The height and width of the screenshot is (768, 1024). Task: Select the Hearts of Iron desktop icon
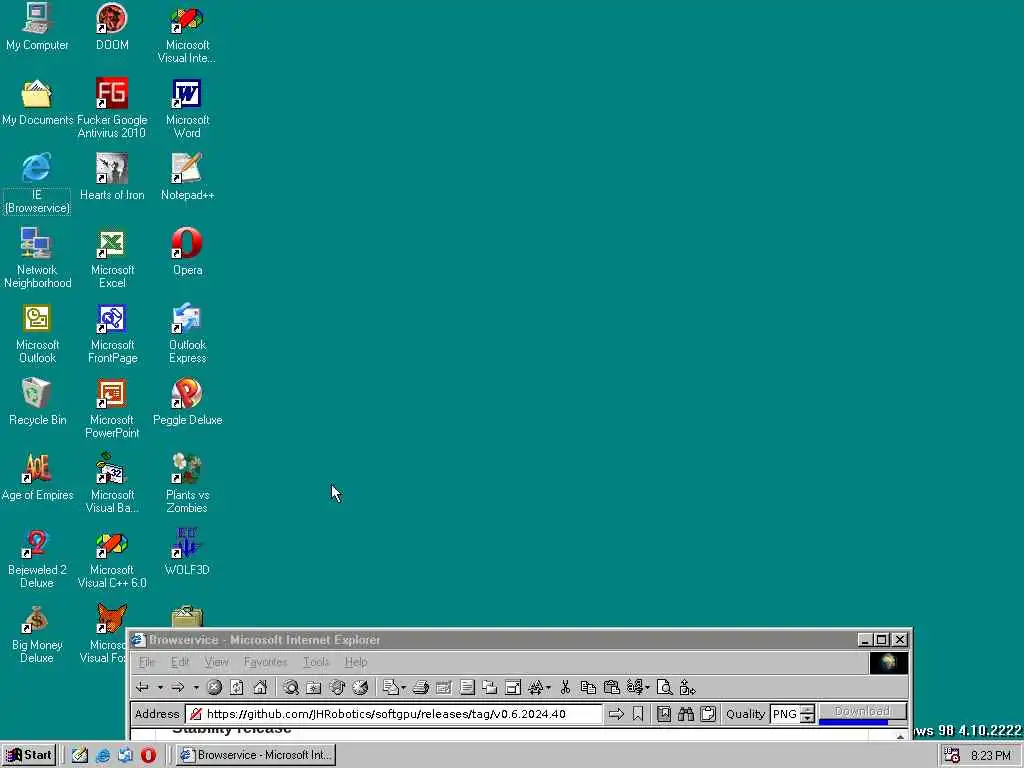(x=112, y=177)
